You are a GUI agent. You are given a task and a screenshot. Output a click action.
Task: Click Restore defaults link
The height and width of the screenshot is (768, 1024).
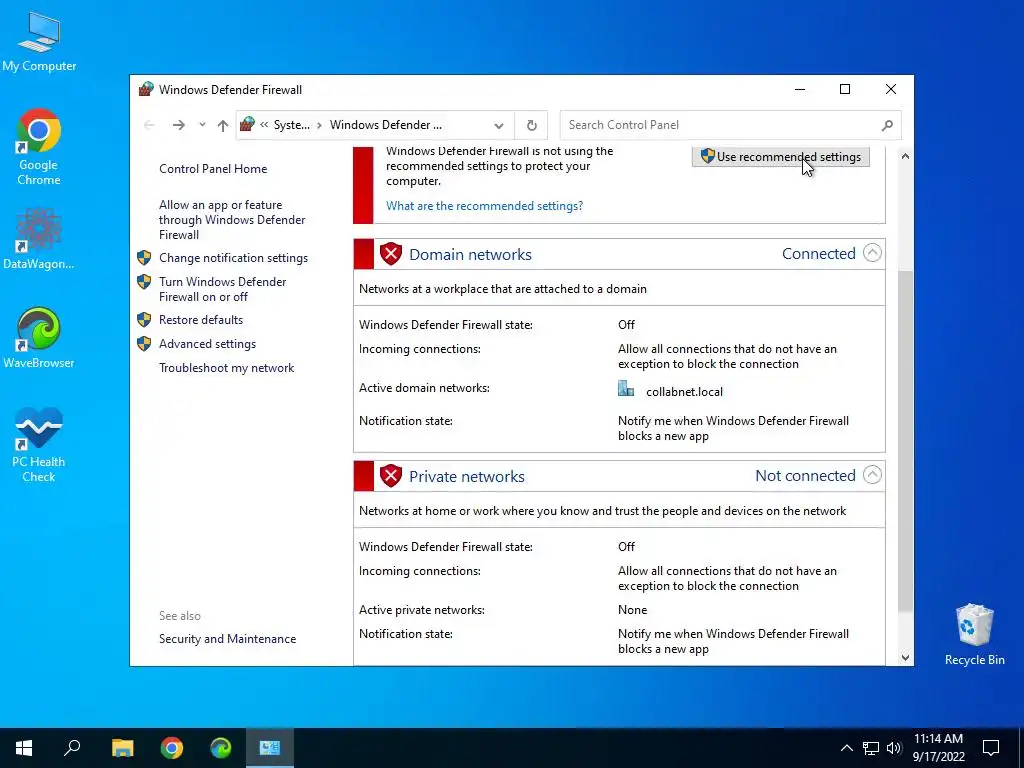tap(201, 320)
